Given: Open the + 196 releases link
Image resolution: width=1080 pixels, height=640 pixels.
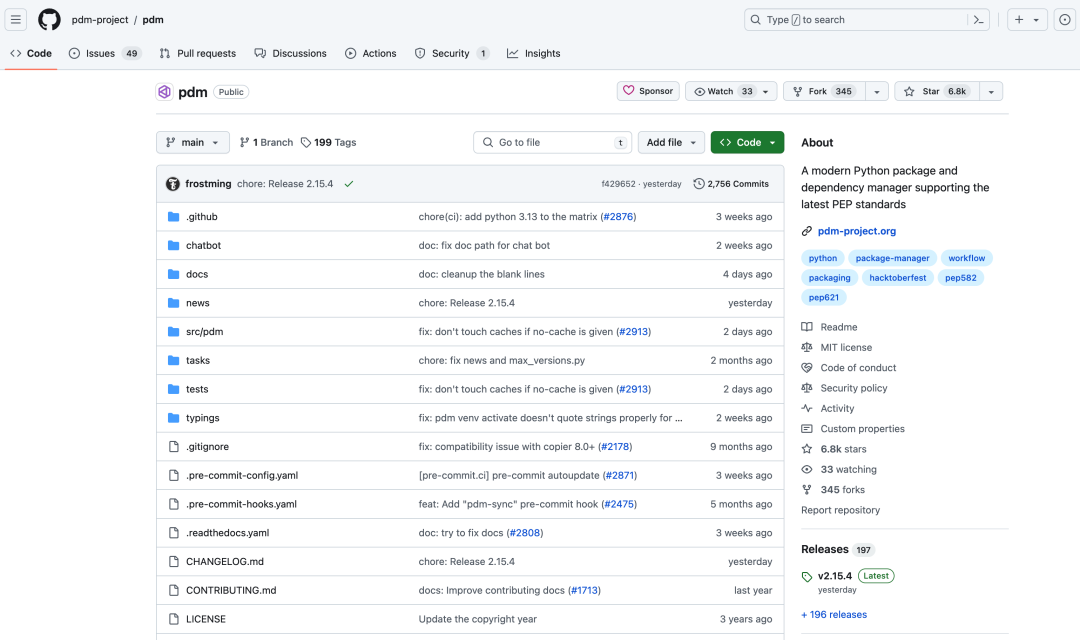Looking at the screenshot, I should click(833, 615).
